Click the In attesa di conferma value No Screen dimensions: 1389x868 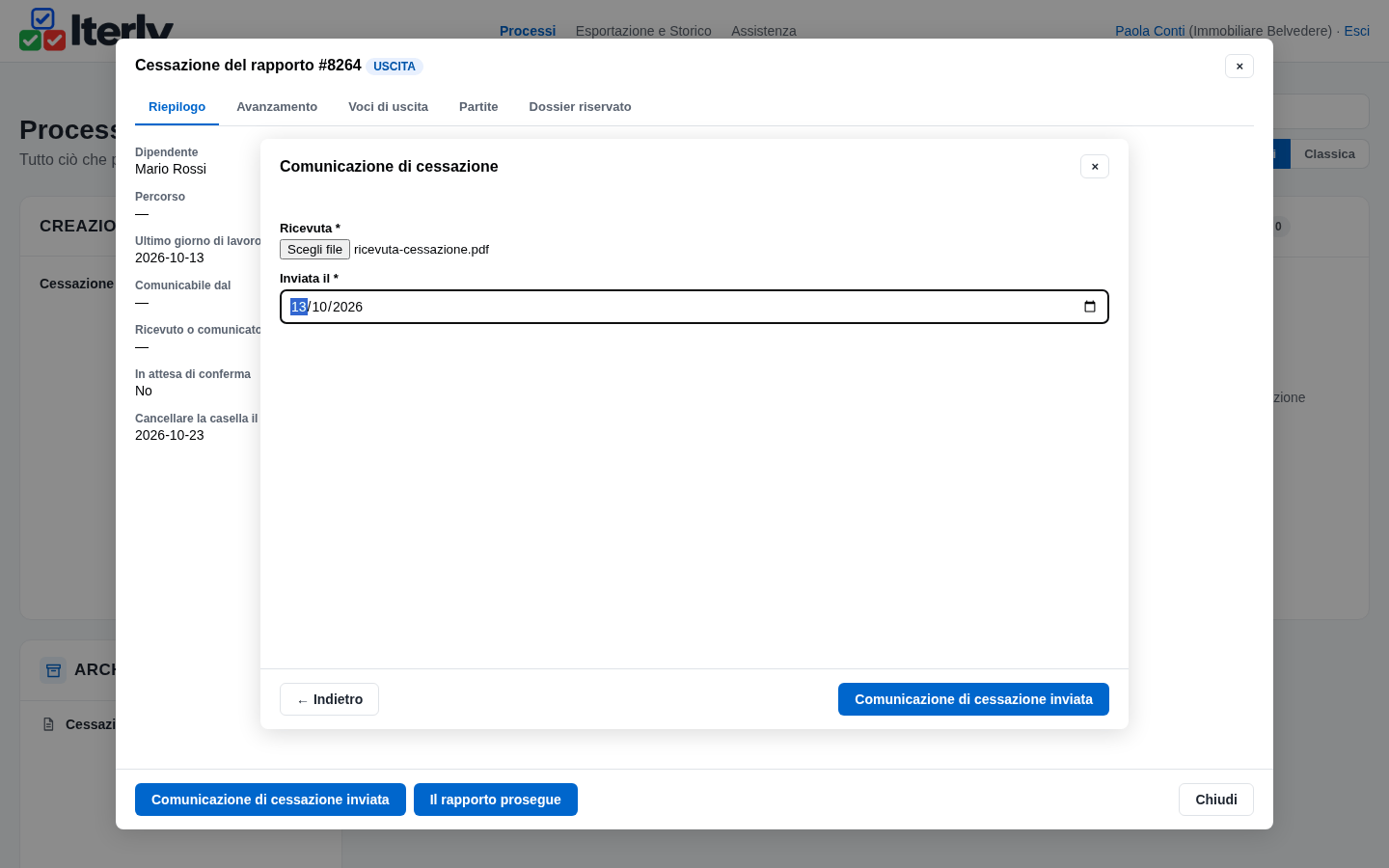coord(144,391)
